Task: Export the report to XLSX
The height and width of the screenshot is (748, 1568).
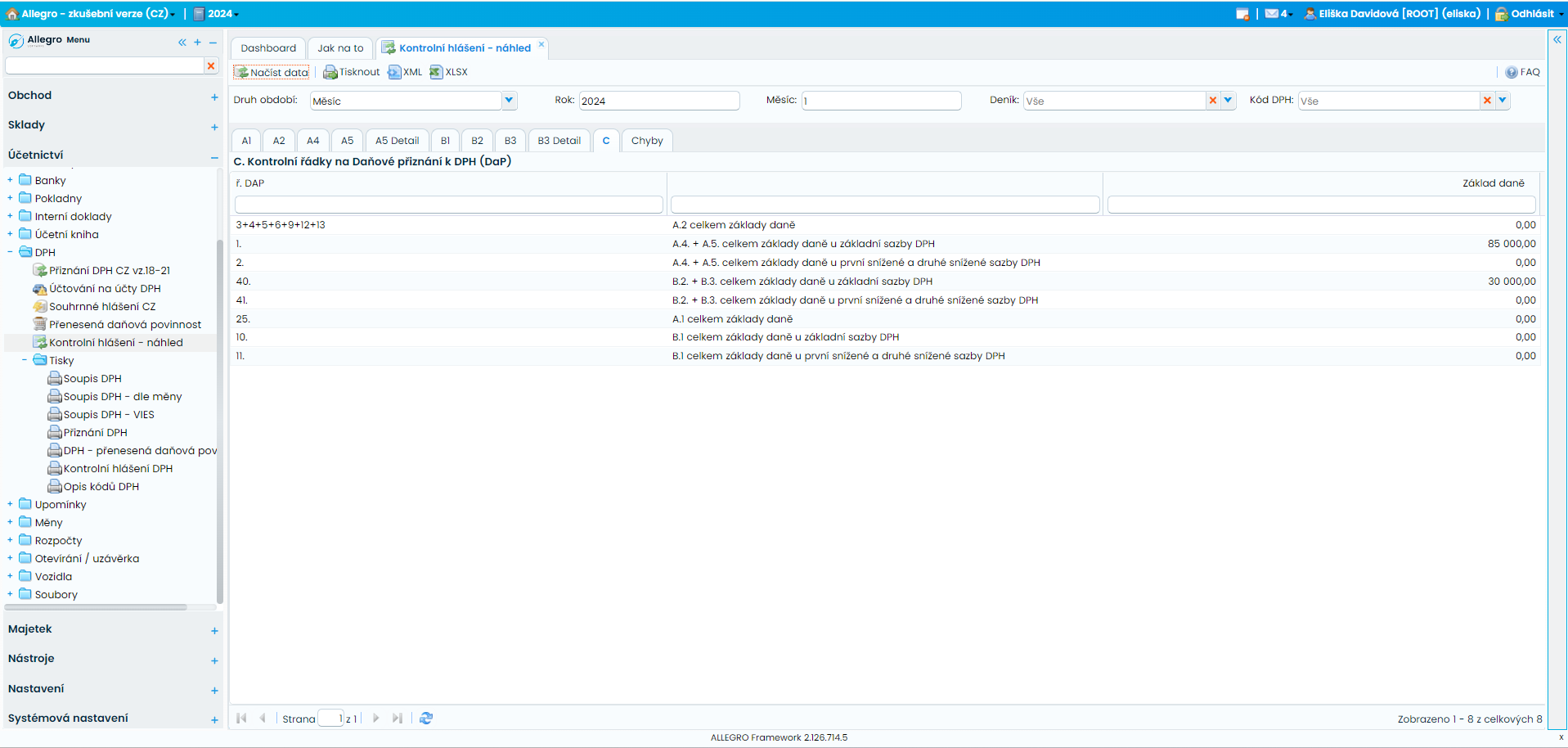Action: [x=449, y=72]
